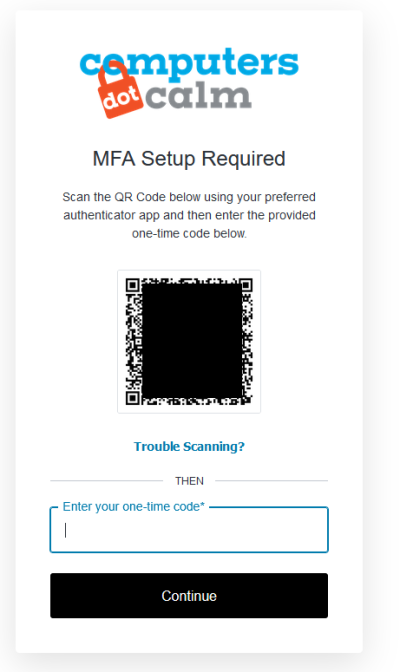Screen dimensions: 400x672
Task: Click the divider line right of THEN
Action: [271, 481]
